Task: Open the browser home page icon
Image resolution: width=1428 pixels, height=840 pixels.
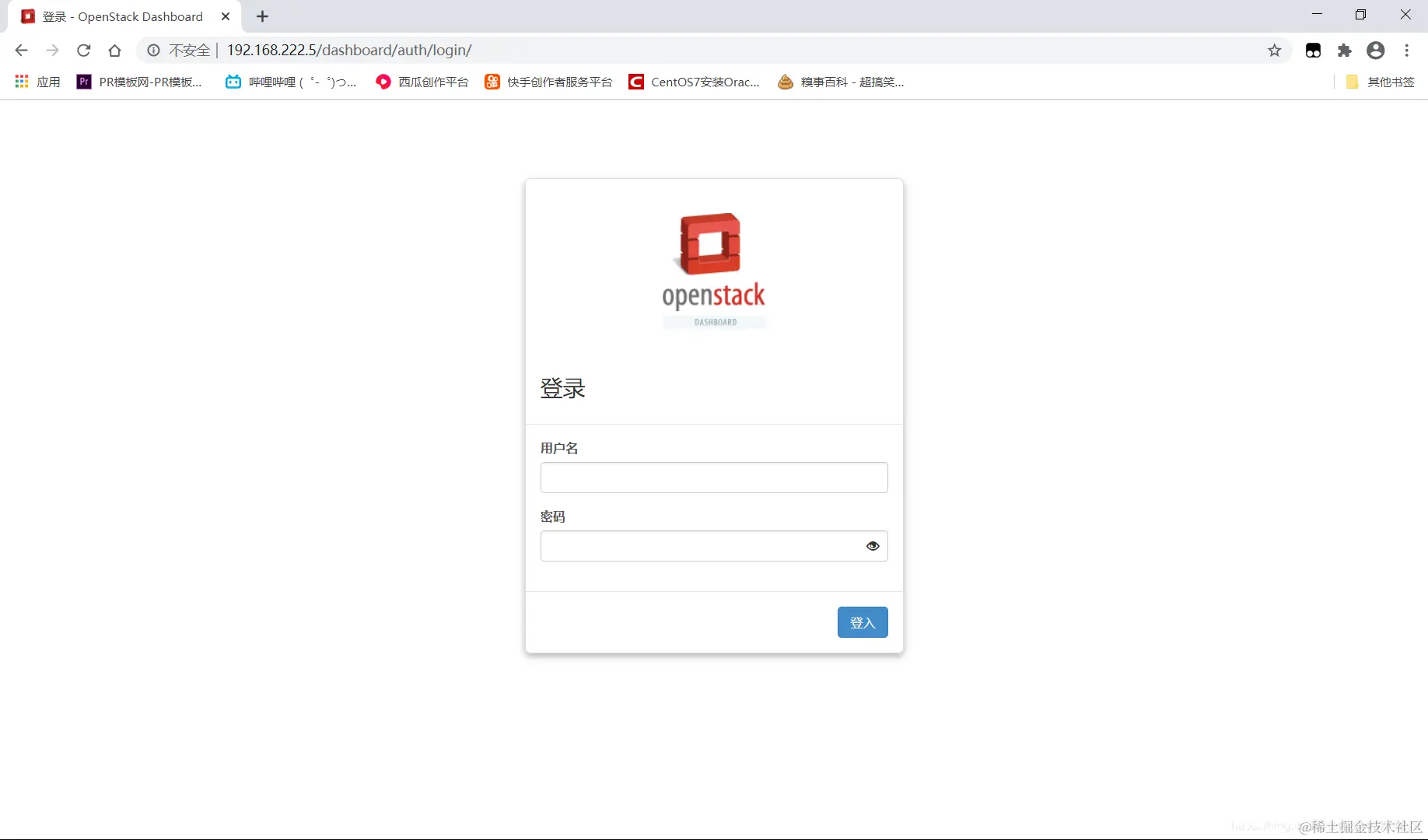Action: click(114, 50)
